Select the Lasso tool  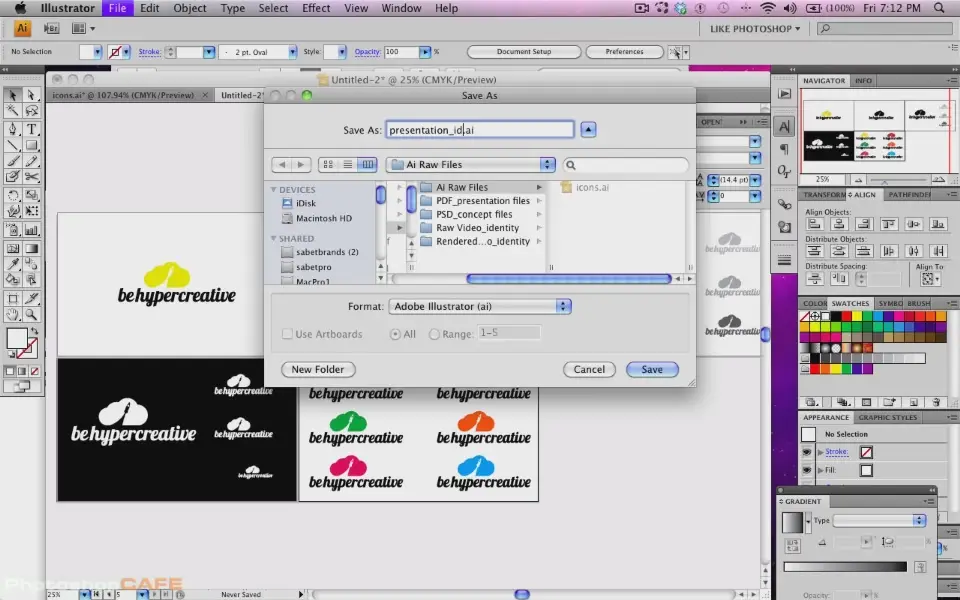click(31, 111)
